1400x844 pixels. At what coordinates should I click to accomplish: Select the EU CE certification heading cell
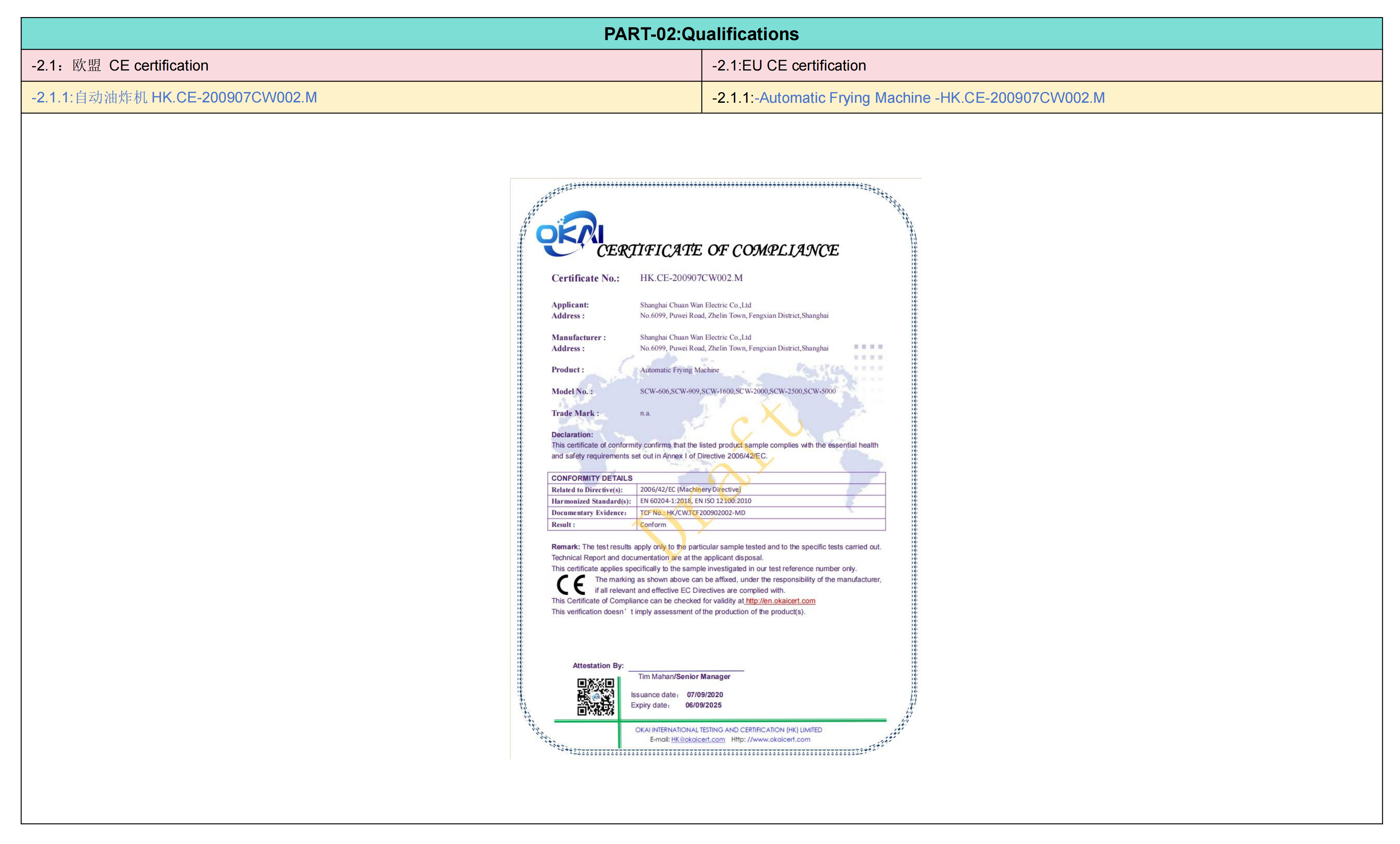click(x=789, y=66)
